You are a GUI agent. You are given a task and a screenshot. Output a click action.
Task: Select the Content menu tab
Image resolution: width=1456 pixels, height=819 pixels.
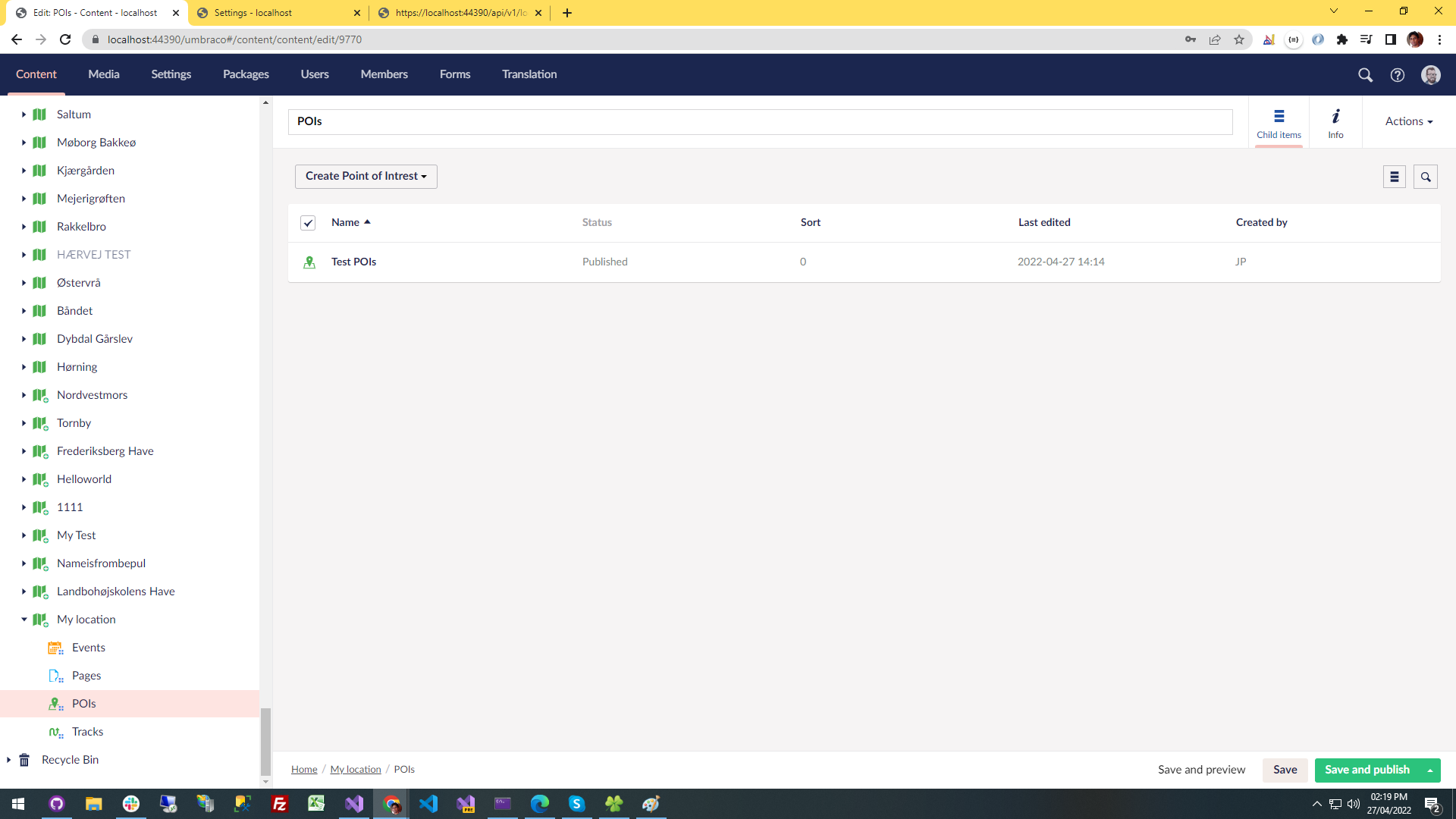coord(37,74)
